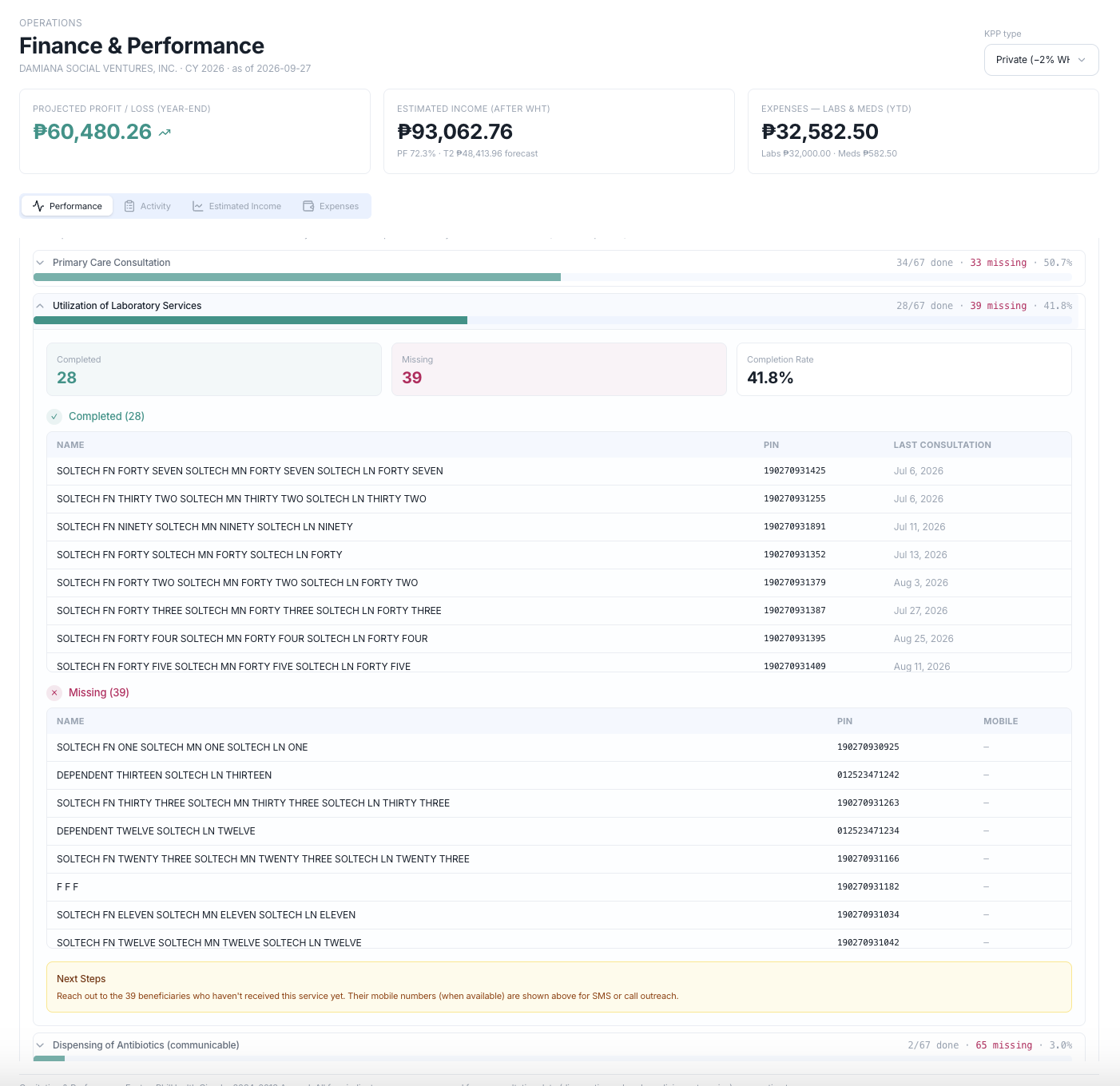1120x1086 pixels.
Task: Click PIN 190270931352 in Completed table
Action: click(x=795, y=555)
